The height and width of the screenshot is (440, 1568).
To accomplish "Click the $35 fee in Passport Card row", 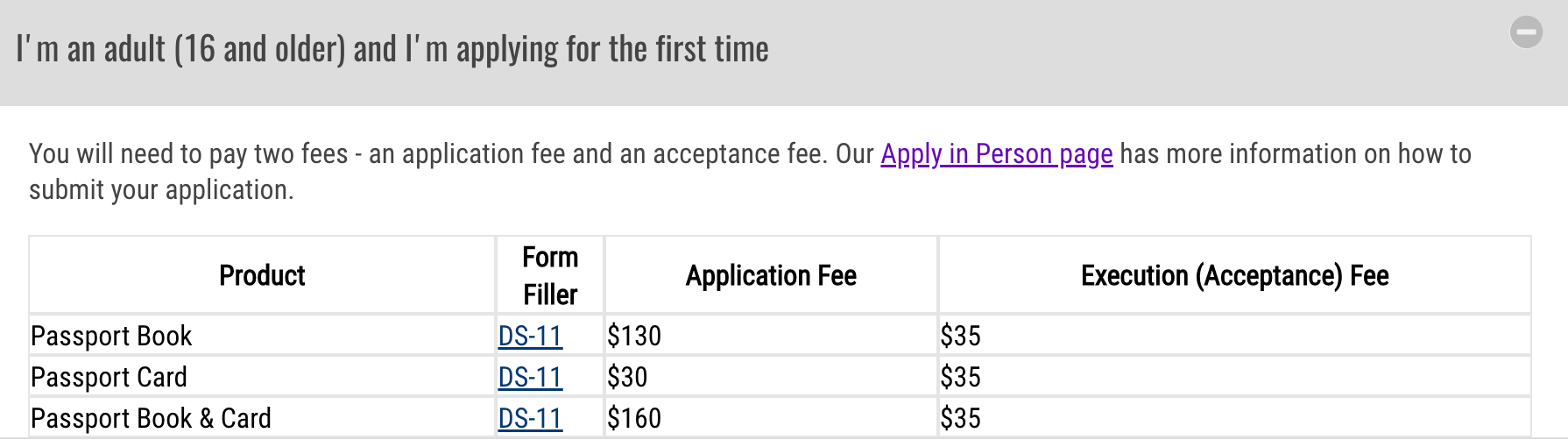I will tap(960, 377).
